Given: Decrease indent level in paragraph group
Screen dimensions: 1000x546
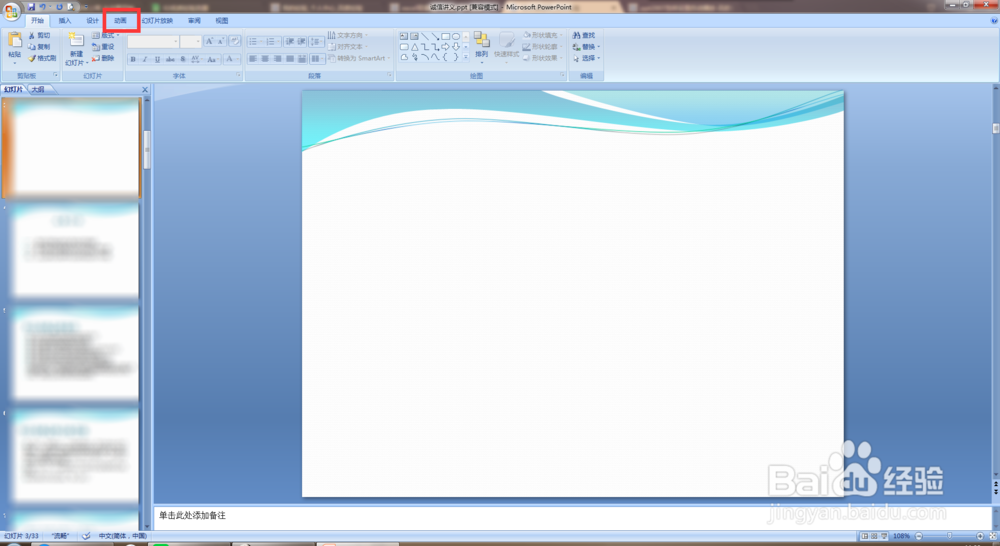Looking at the screenshot, I should [290, 41].
